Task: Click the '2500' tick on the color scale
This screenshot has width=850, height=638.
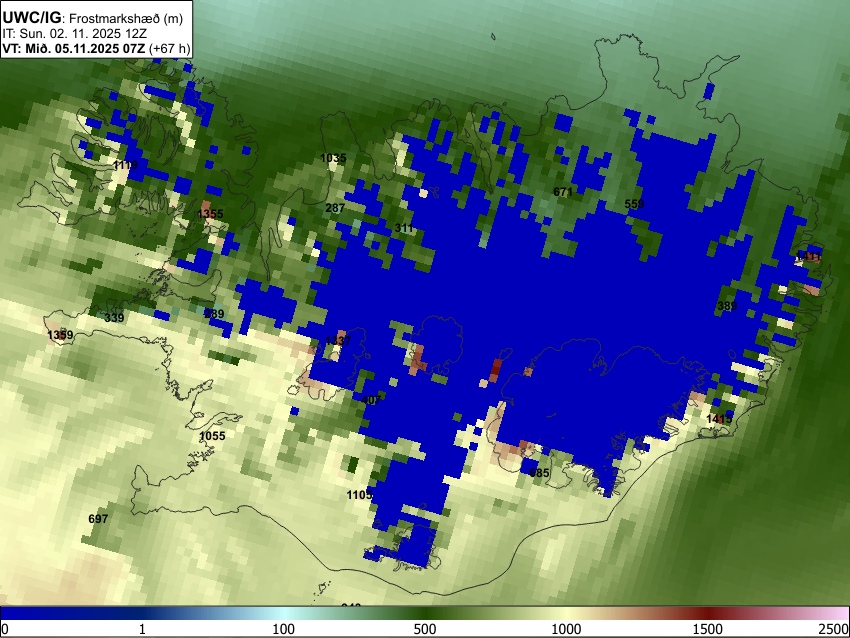Action: tap(834, 629)
